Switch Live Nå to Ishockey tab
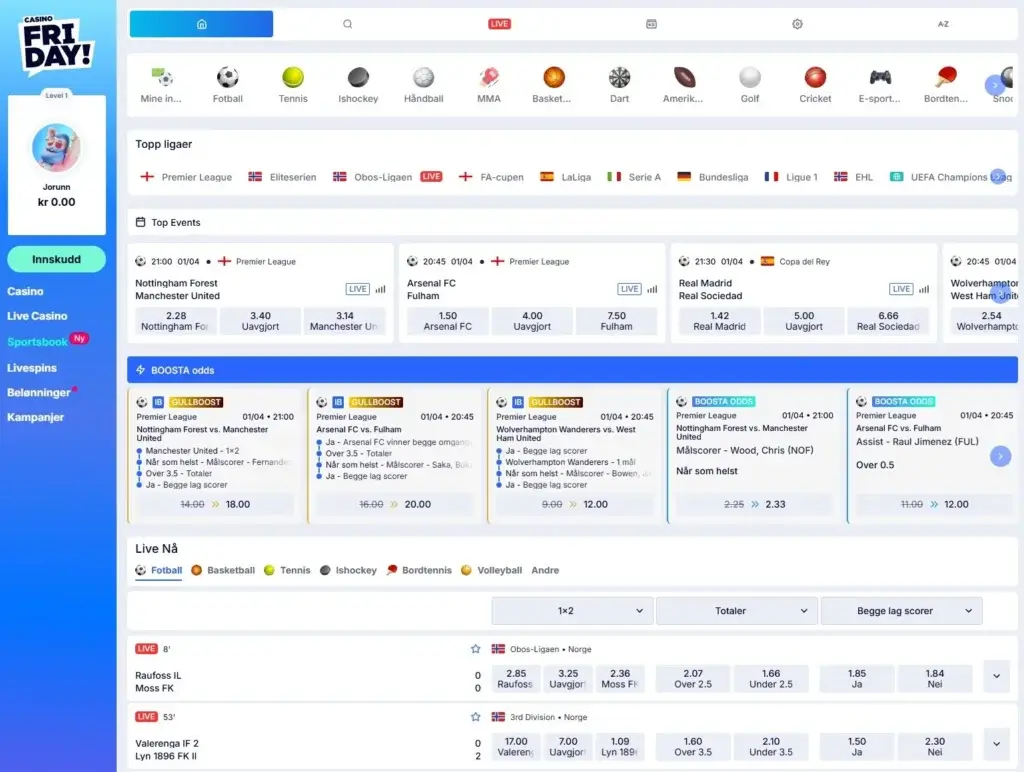Viewport: 1024px width, 772px height. [x=348, y=570]
